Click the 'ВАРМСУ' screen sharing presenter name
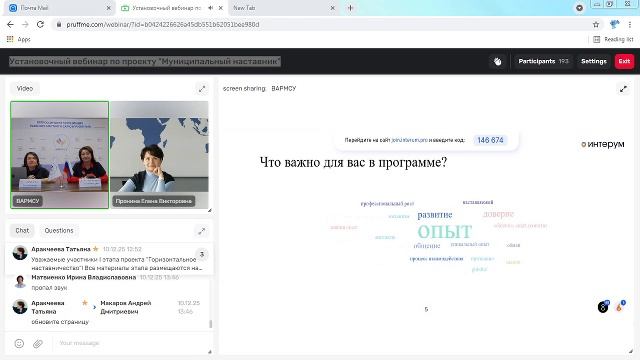 pos(284,89)
